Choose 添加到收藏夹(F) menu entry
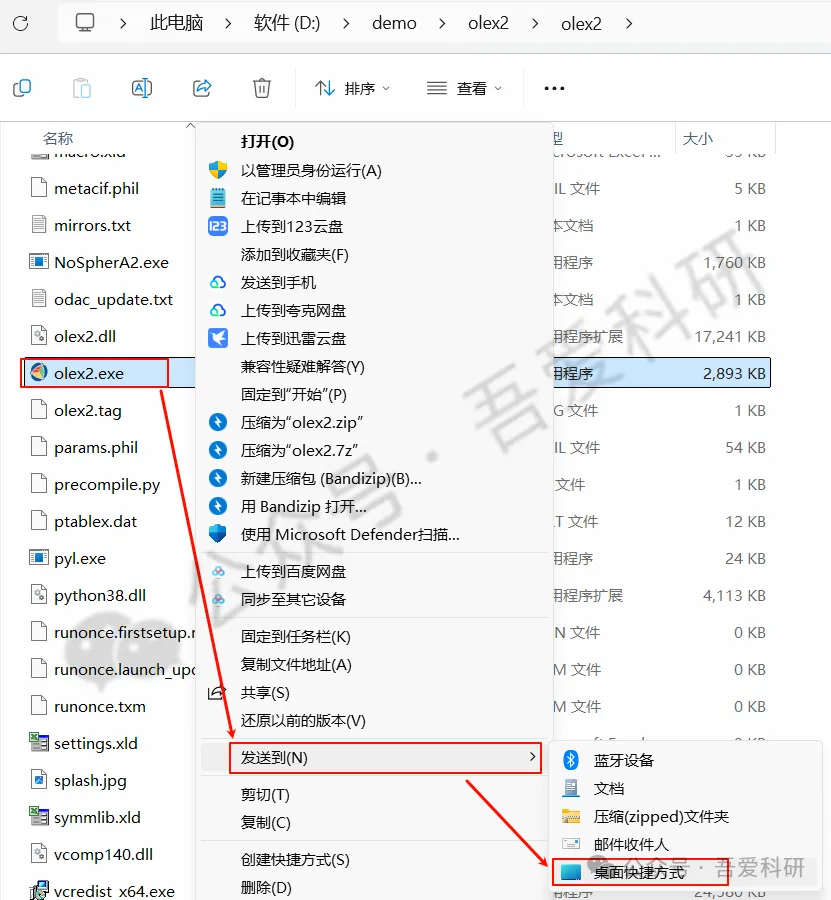This screenshot has height=900, width=831. [x=294, y=254]
